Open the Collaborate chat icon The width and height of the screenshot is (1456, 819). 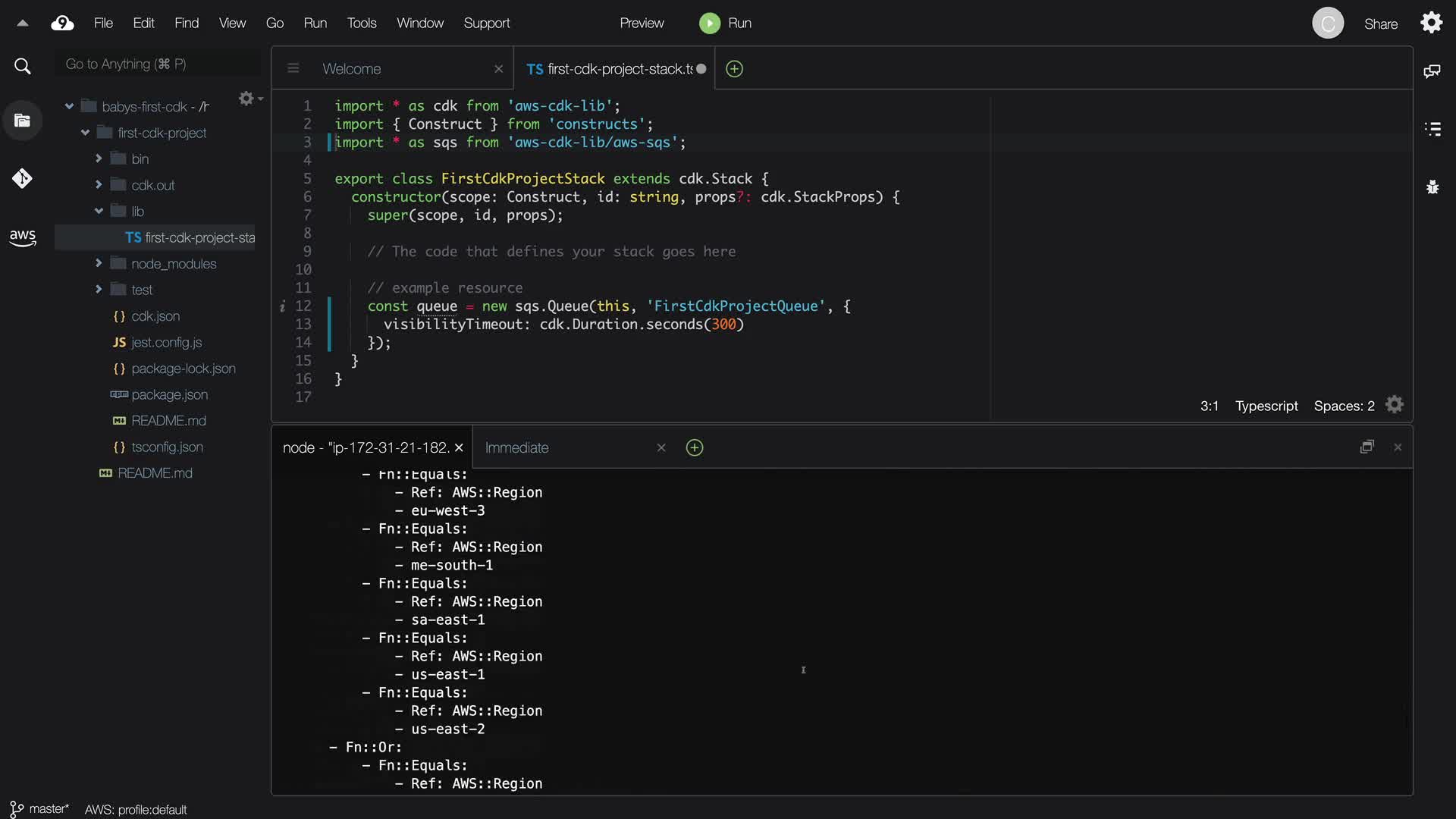click(x=1432, y=71)
